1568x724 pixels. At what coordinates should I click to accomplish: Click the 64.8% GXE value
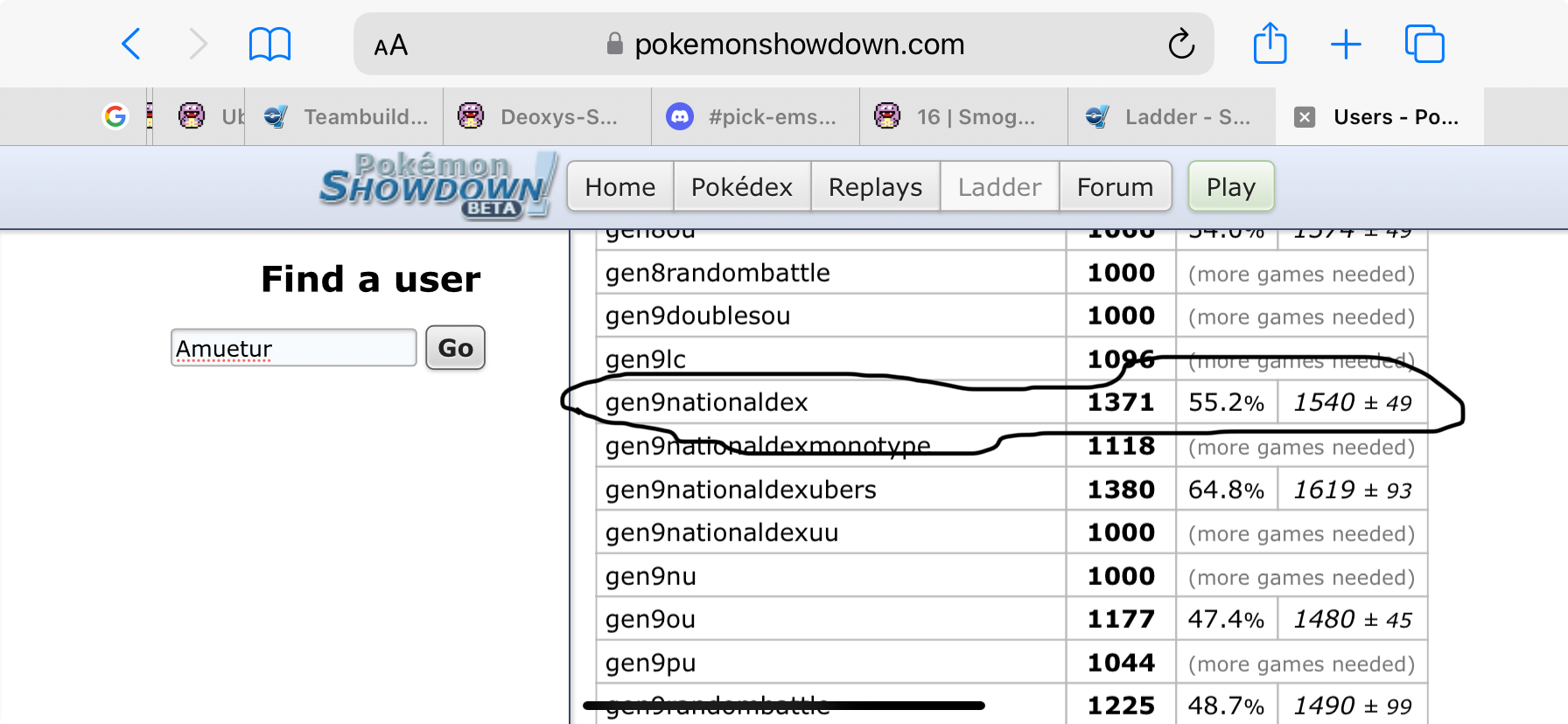click(1226, 490)
